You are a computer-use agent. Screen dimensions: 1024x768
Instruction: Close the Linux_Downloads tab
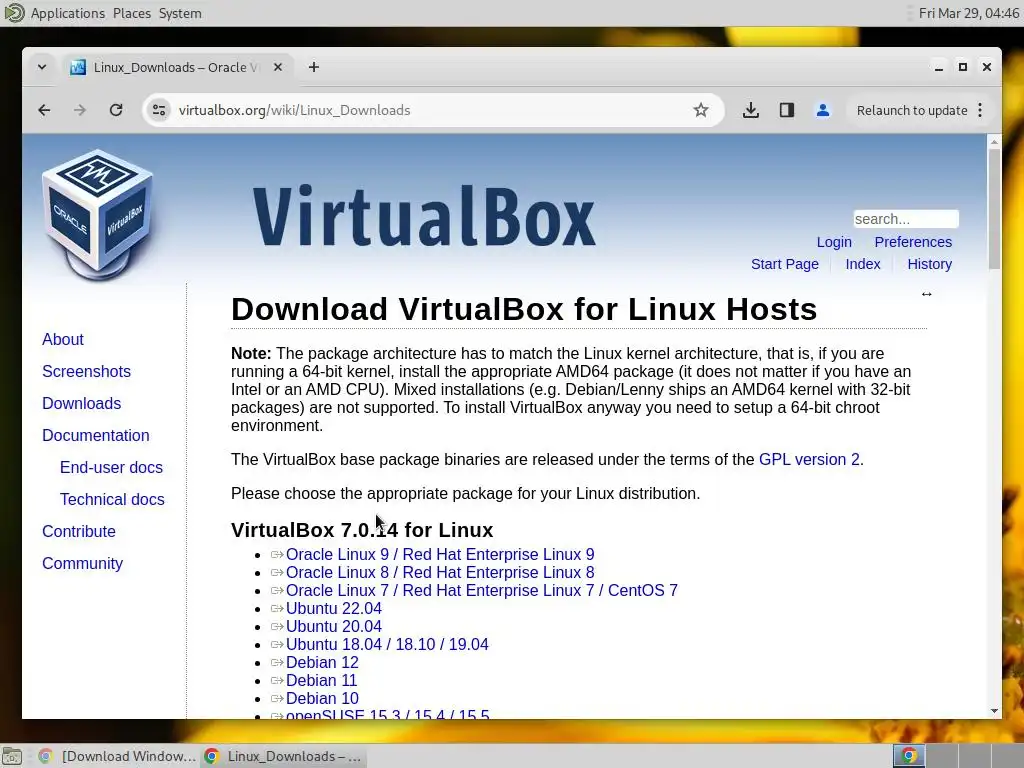tap(278, 67)
